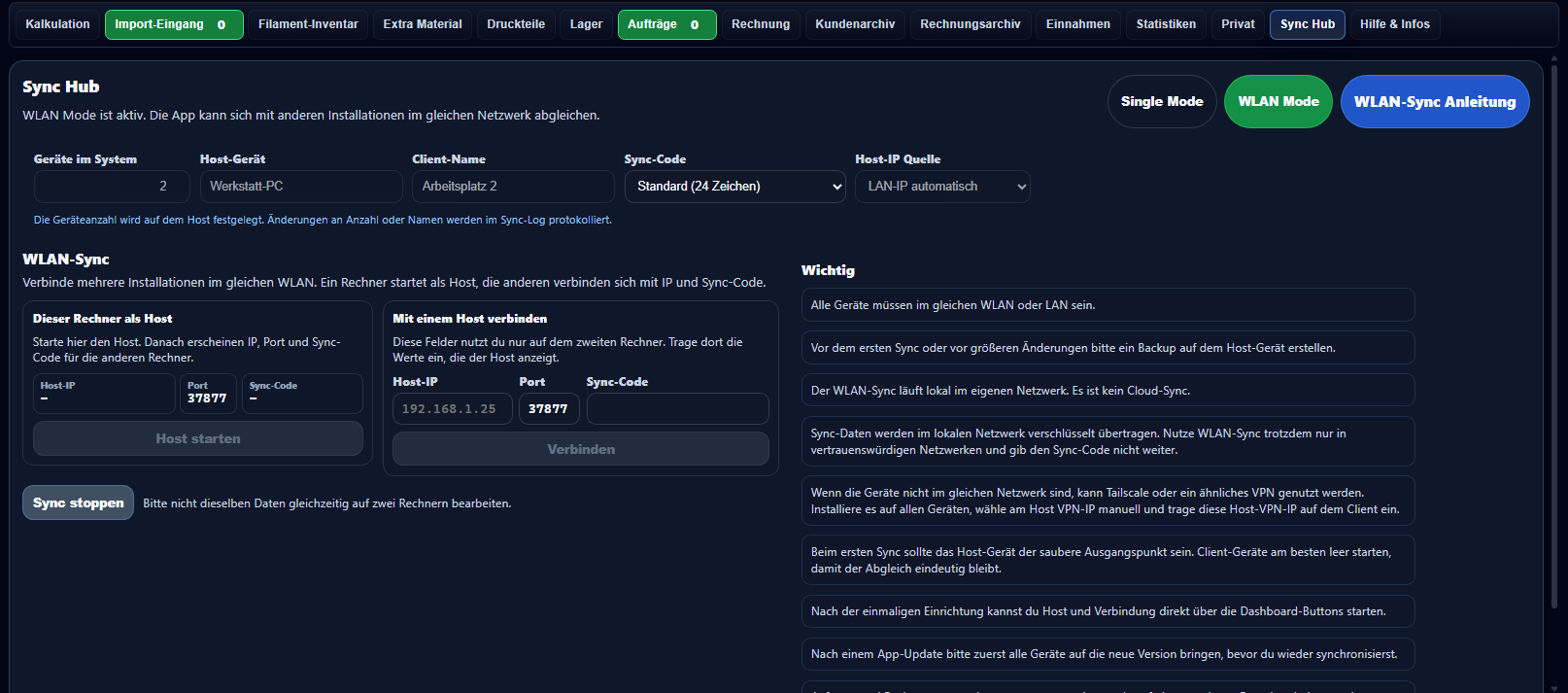Switch to Filament-Inventar tab
Viewport: 1568px width, 693px height.
point(308,24)
